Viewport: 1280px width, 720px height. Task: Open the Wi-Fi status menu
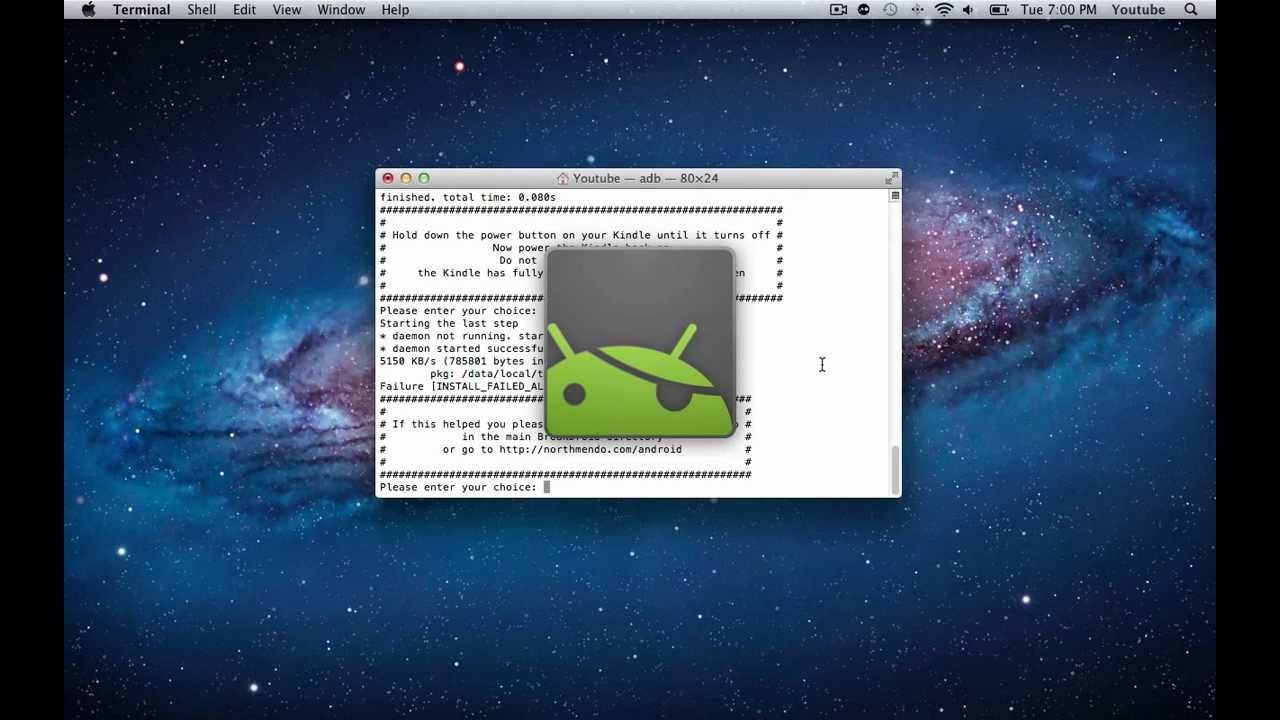click(944, 9)
